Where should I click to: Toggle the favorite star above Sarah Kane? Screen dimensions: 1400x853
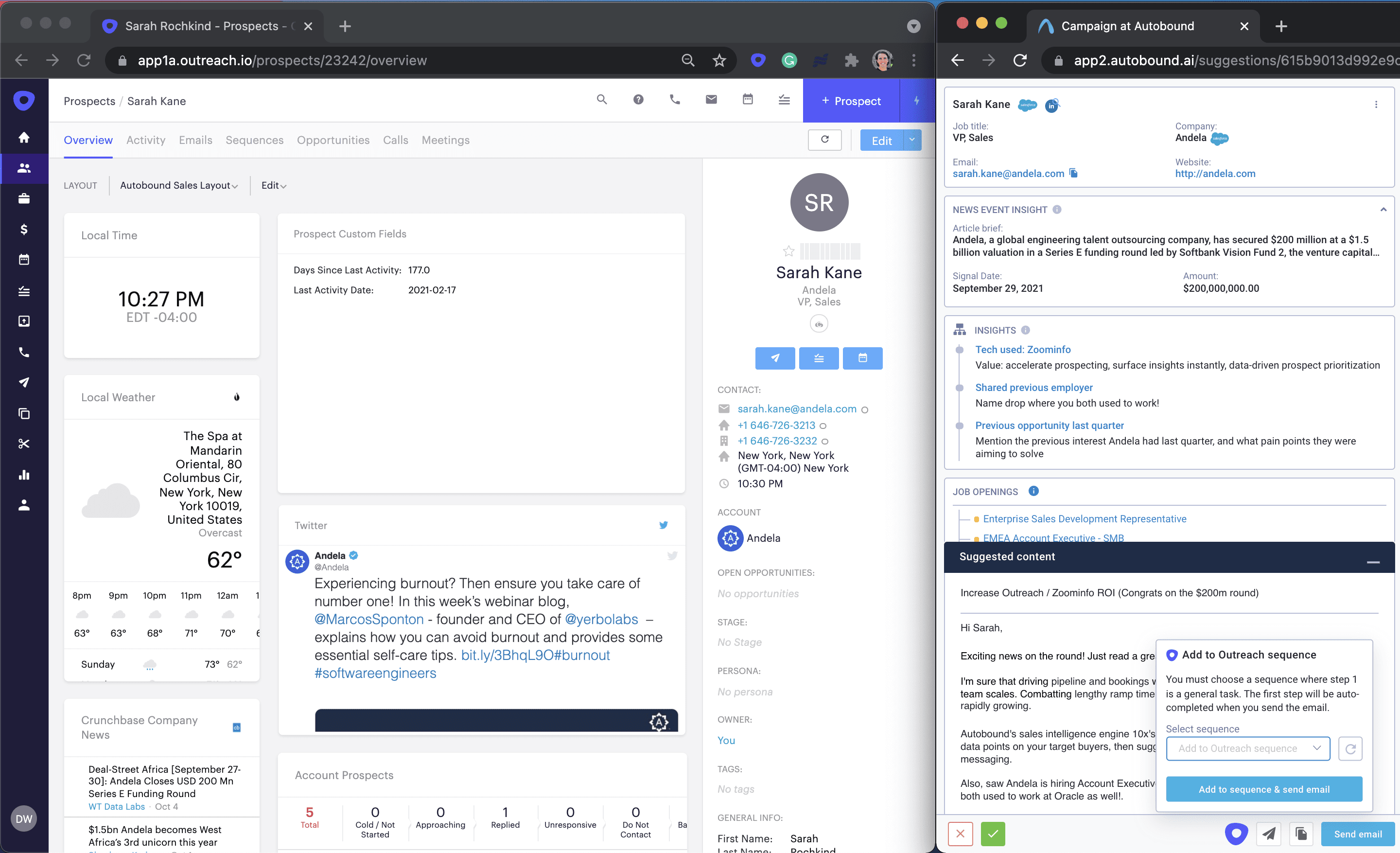788,251
